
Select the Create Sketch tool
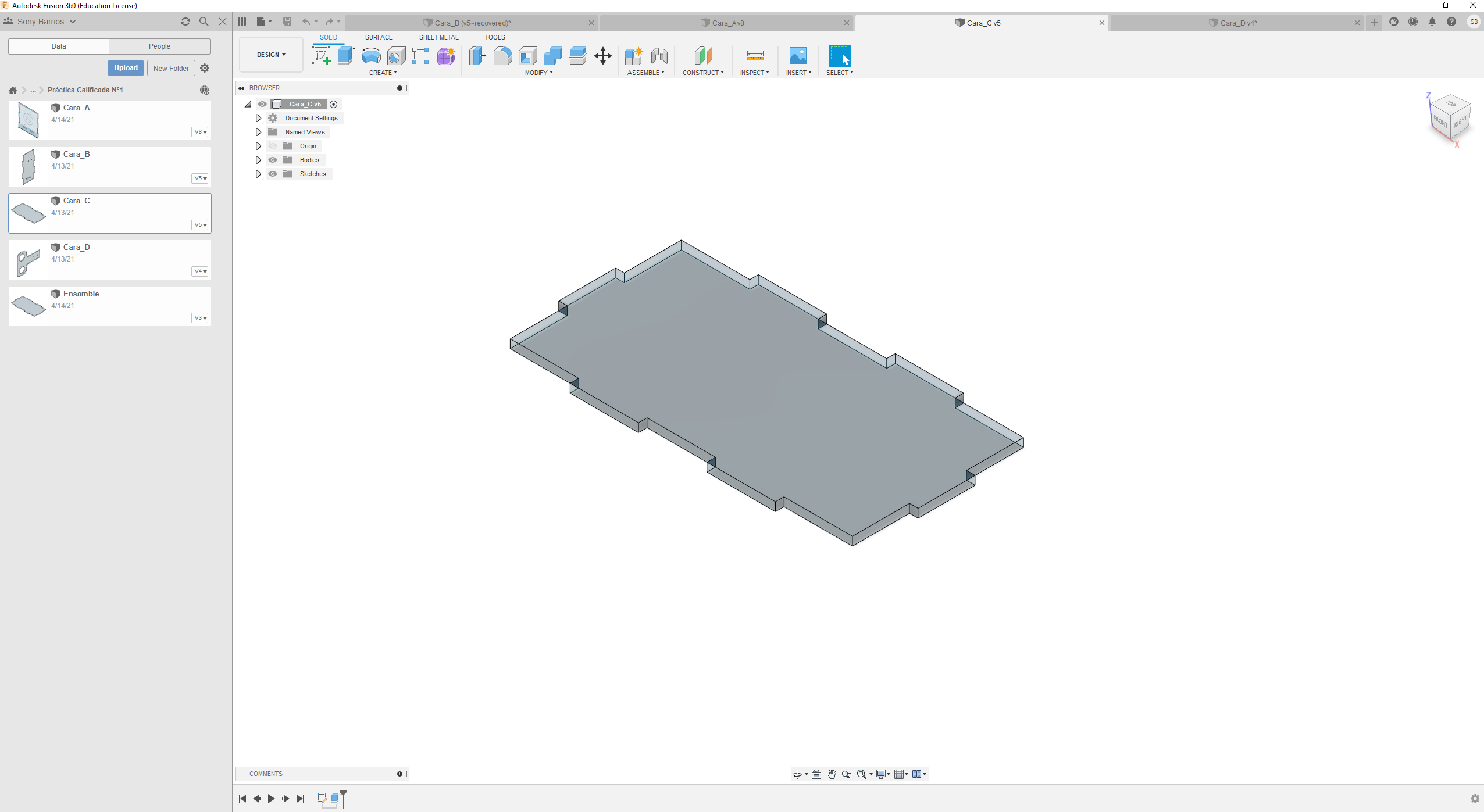click(x=321, y=56)
